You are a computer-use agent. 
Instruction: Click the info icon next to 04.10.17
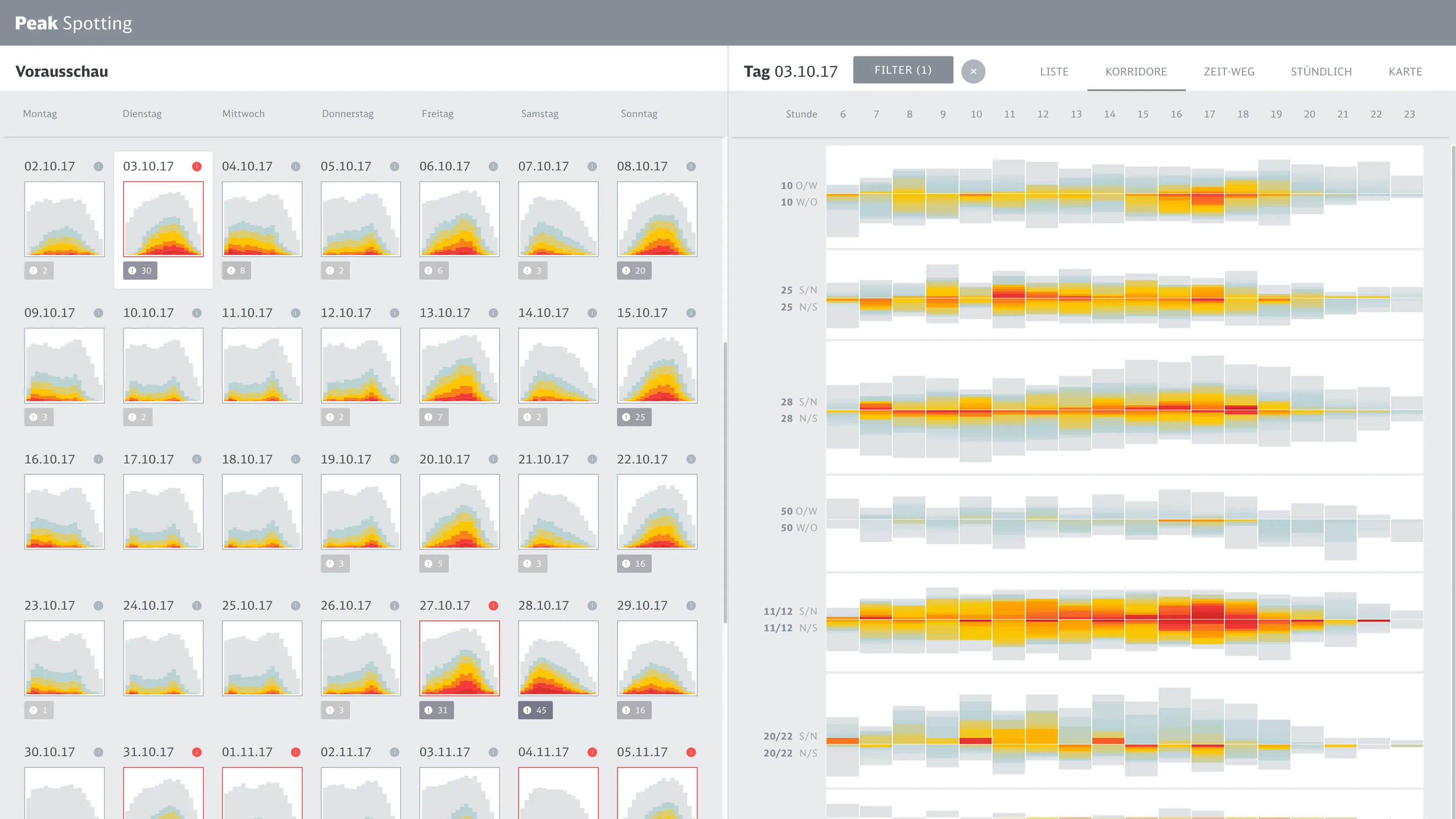296,166
